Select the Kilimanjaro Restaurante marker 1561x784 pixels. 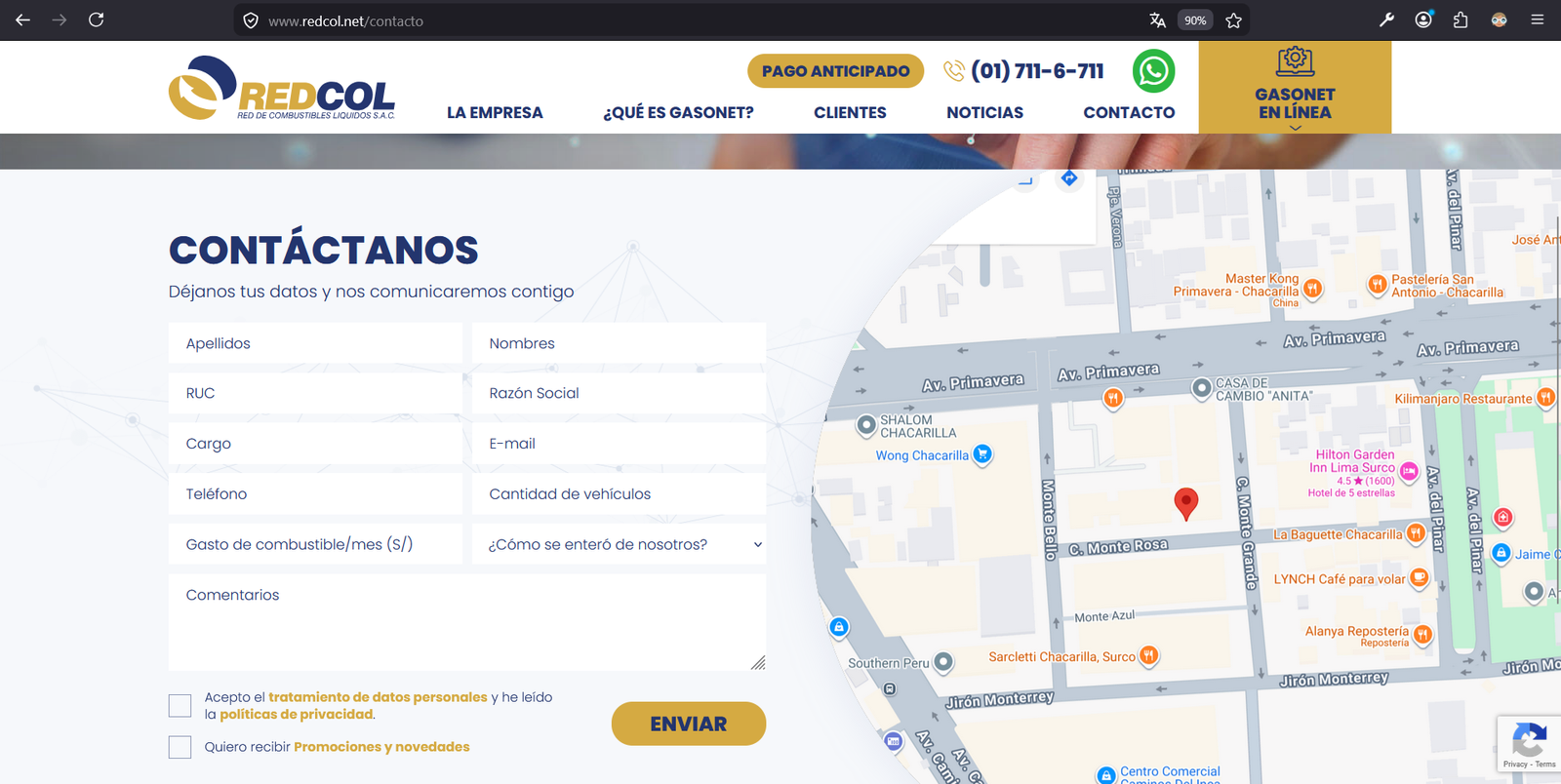1545,397
